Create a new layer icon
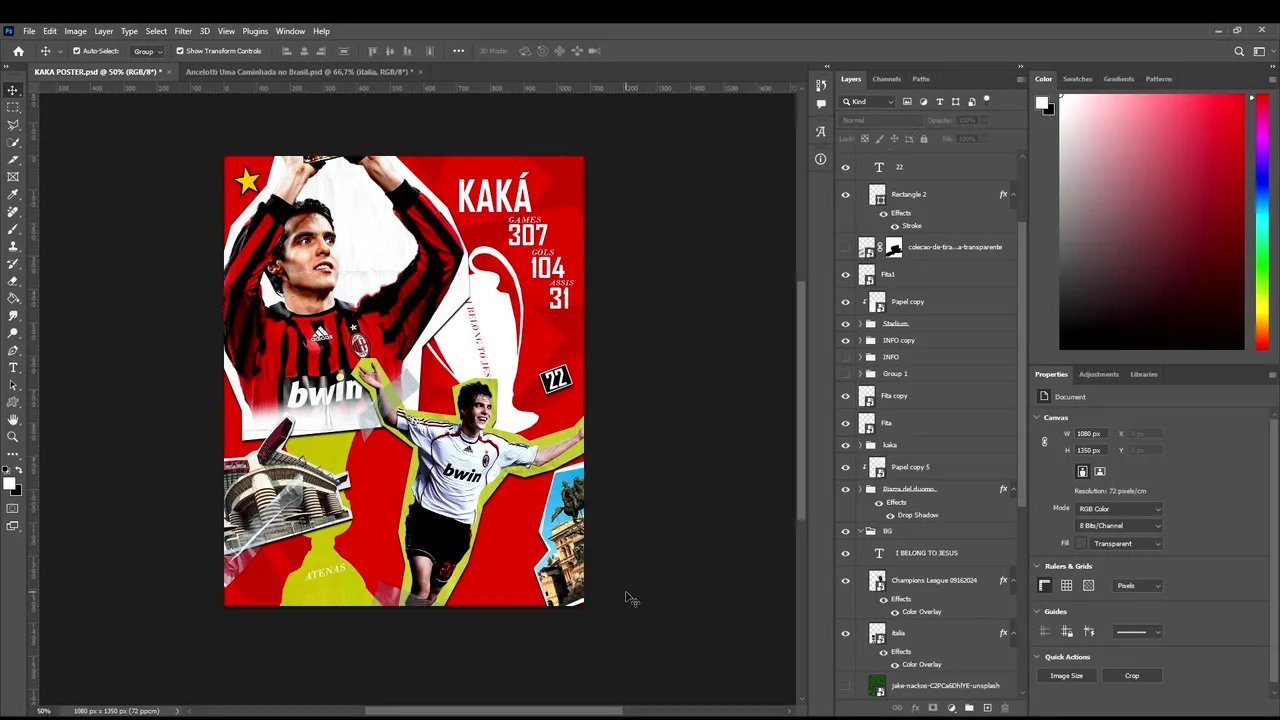 [987, 708]
